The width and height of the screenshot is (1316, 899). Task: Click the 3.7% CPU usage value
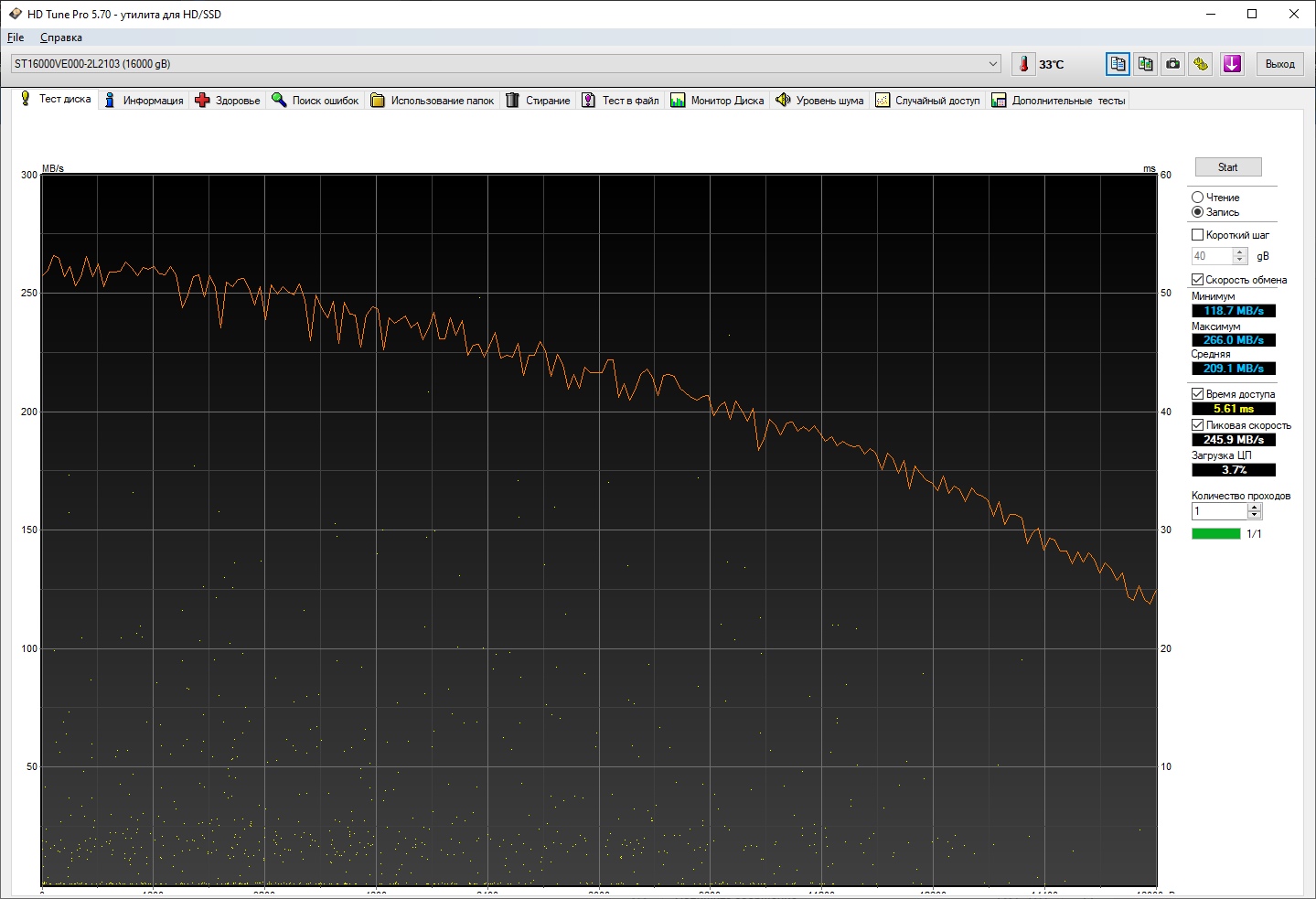(x=1234, y=470)
